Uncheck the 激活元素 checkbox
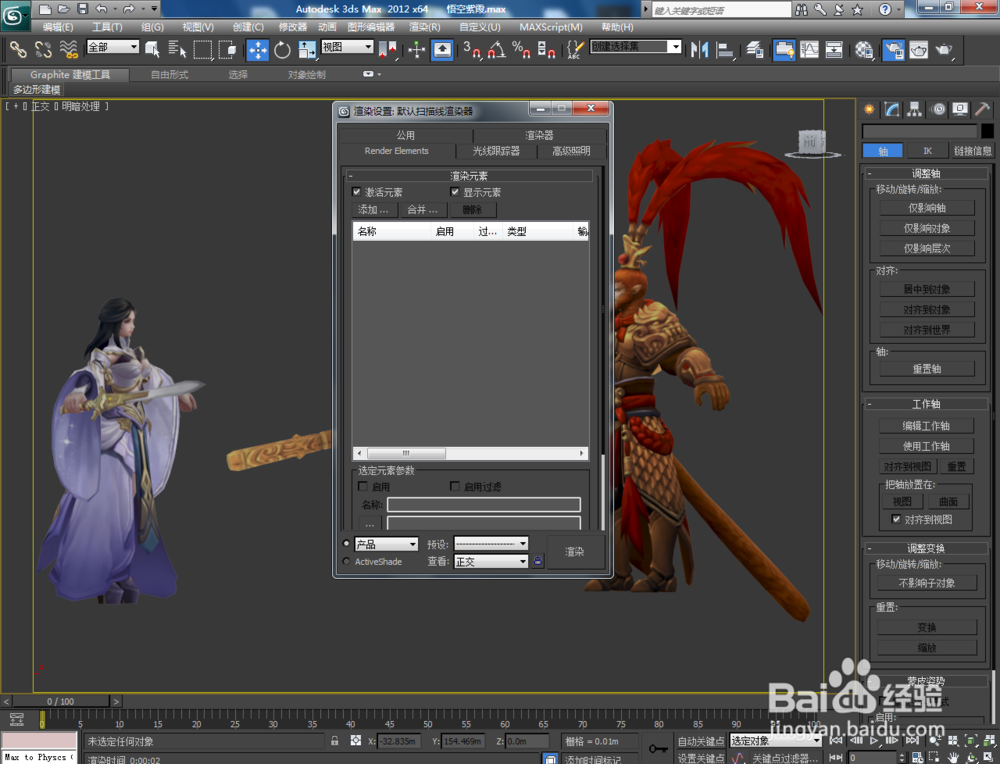 click(x=357, y=191)
